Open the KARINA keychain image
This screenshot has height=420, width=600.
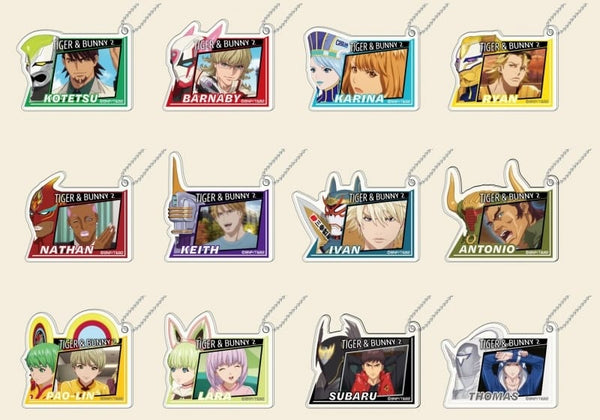tap(362, 69)
